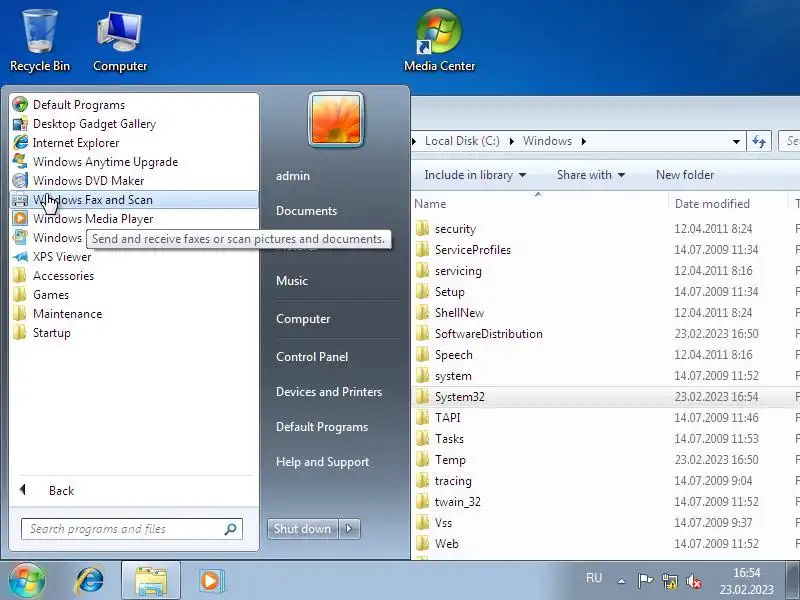Open Computer from the Start menu right pane
This screenshot has height=600, width=800.
303,319
